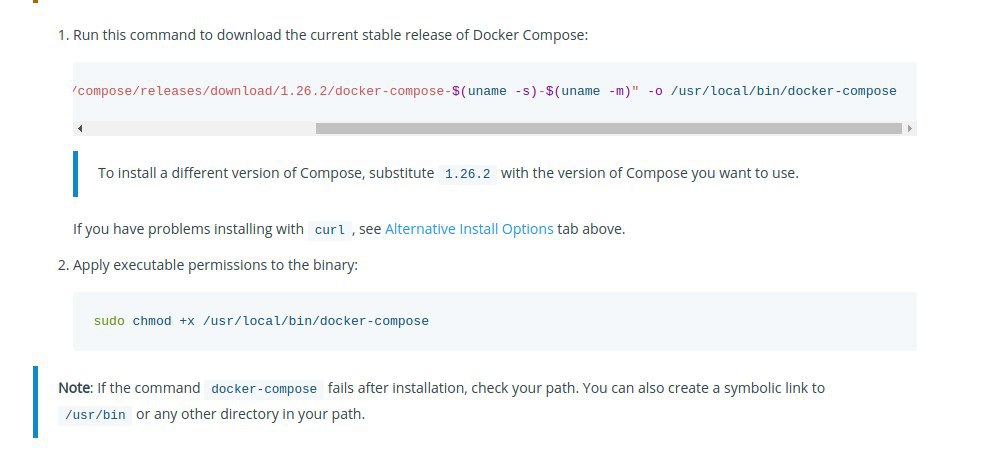Click the -o flag in download command
The height and width of the screenshot is (463, 990).
point(655,91)
